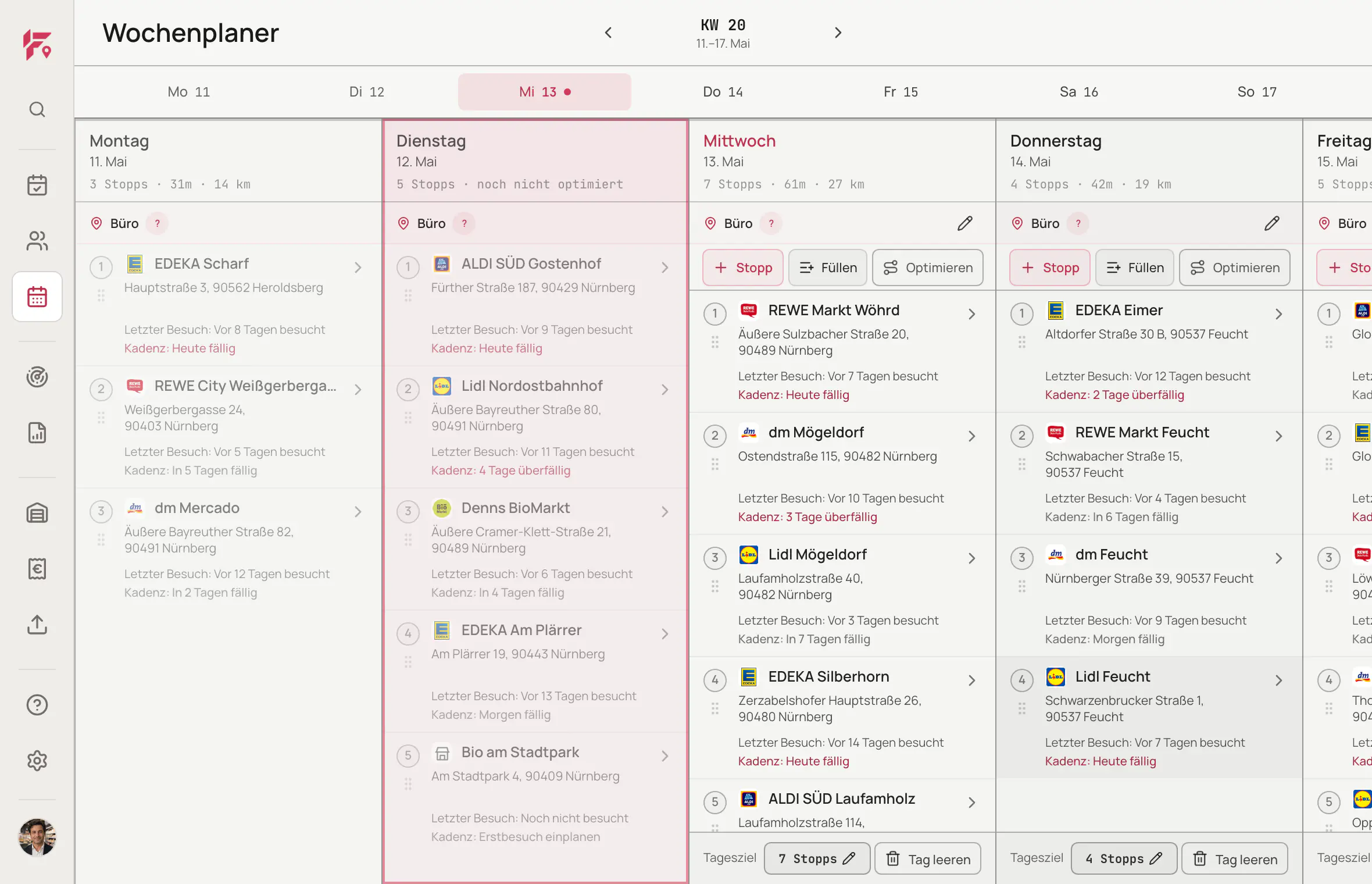Click the upload export icon in sidebar
This screenshot has width=1372, height=884.
point(37,625)
